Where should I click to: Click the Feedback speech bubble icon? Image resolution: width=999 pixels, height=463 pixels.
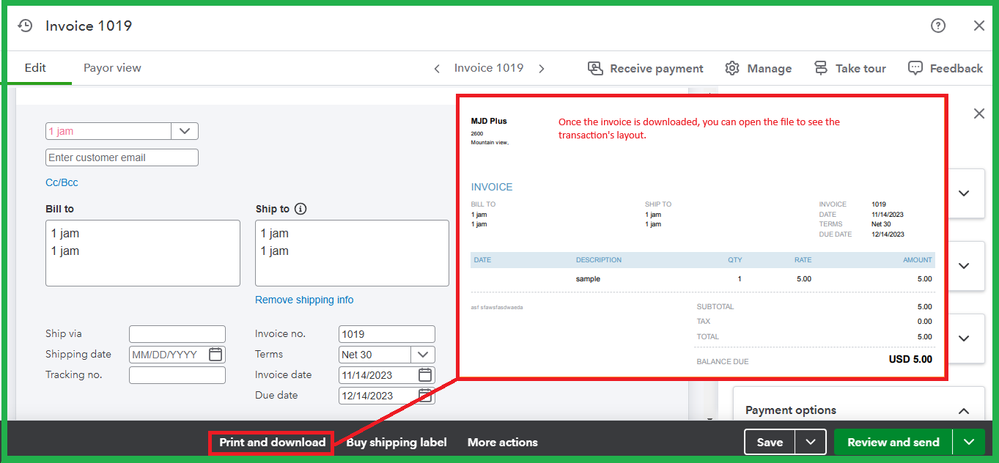915,68
